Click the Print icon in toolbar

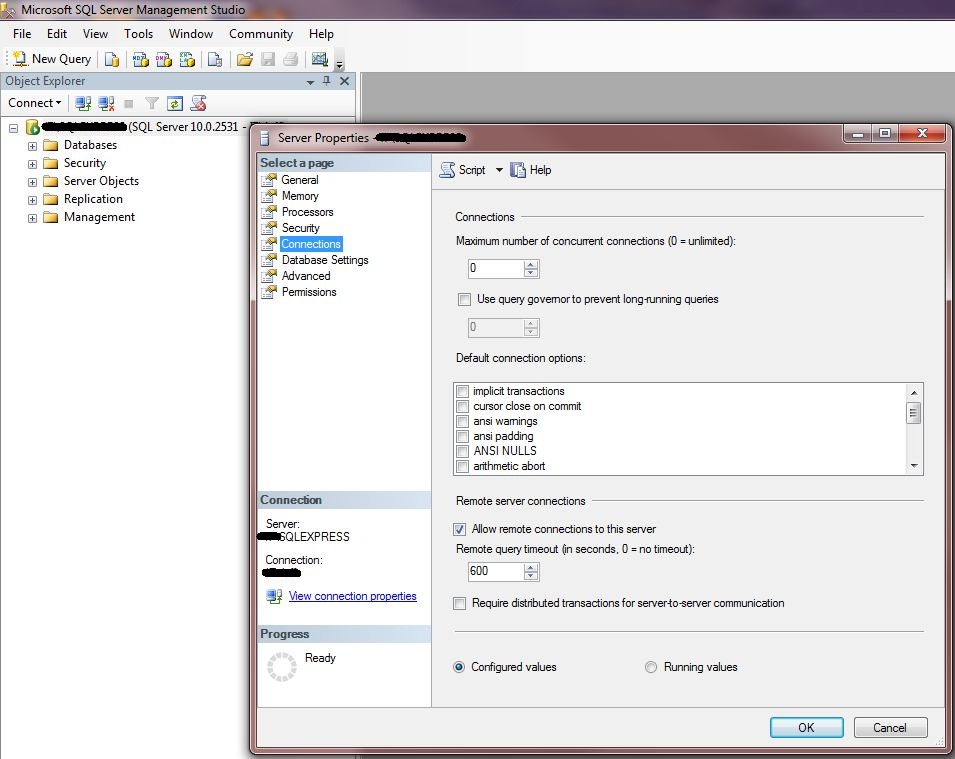pyautogui.click(x=291, y=59)
